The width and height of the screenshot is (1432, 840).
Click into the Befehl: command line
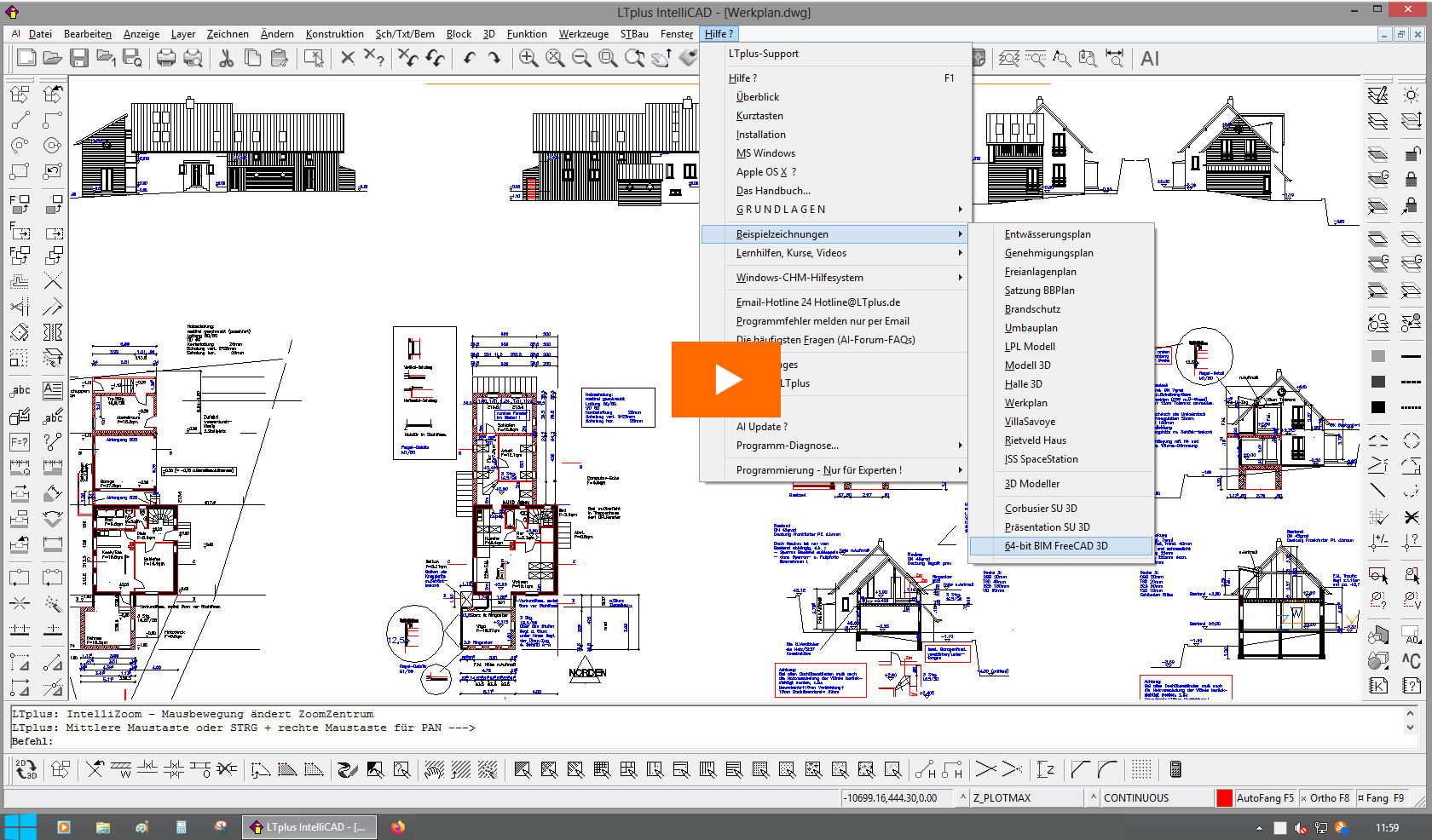706,741
